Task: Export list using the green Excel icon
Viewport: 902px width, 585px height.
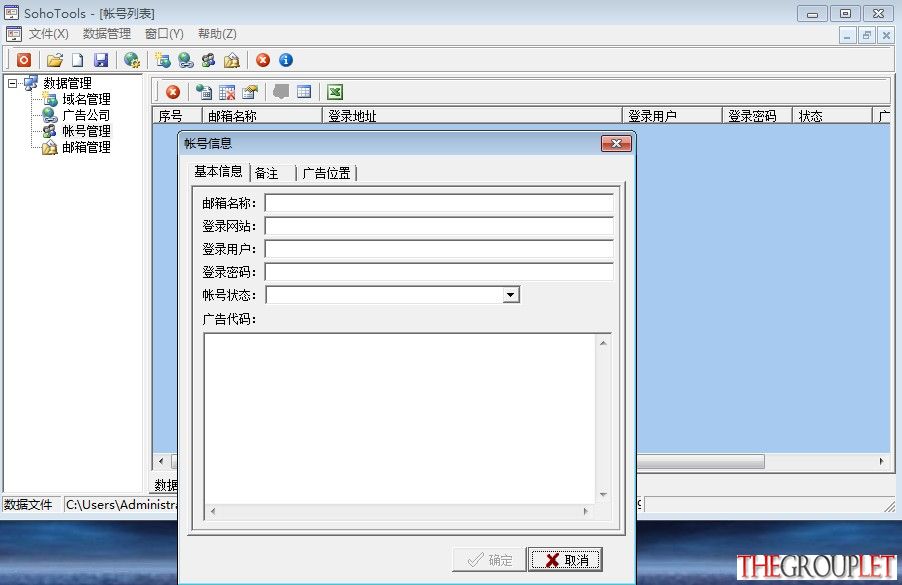Action: coord(335,92)
